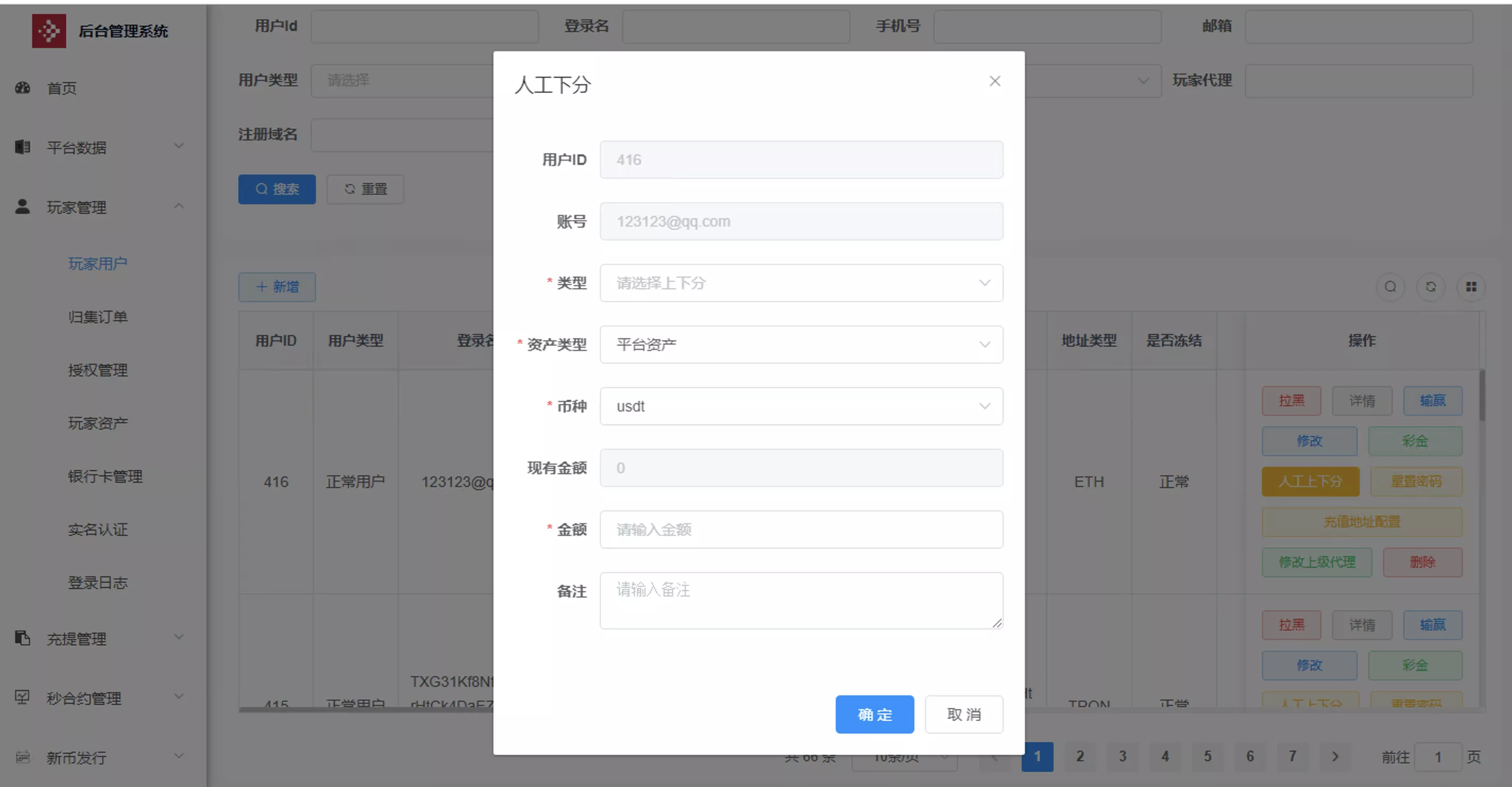Screen dimensions: 1512x787
Task: Open the usdt currency dropdown
Action: coord(801,406)
